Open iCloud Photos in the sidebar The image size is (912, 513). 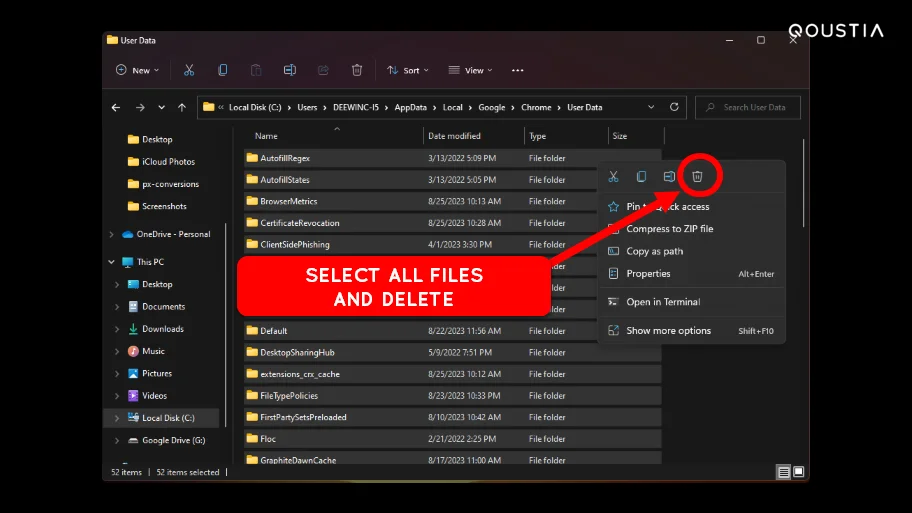pos(161,162)
